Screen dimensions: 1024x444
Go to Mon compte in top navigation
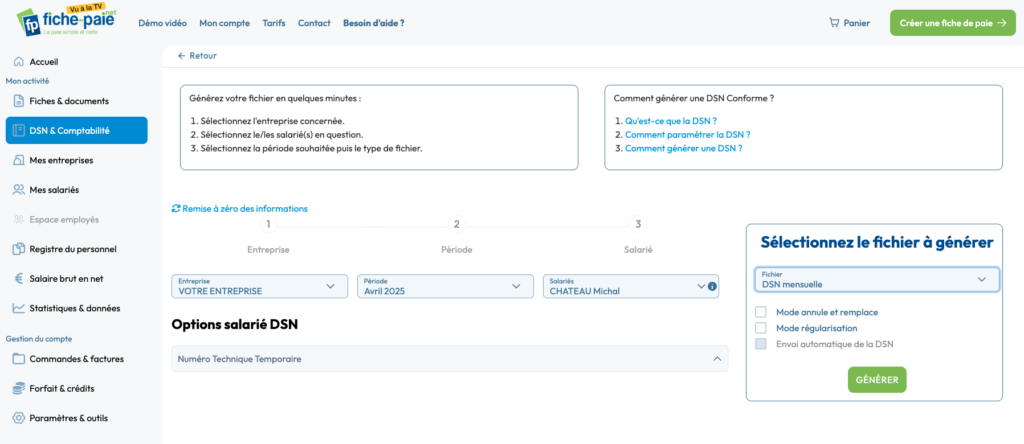point(224,22)
